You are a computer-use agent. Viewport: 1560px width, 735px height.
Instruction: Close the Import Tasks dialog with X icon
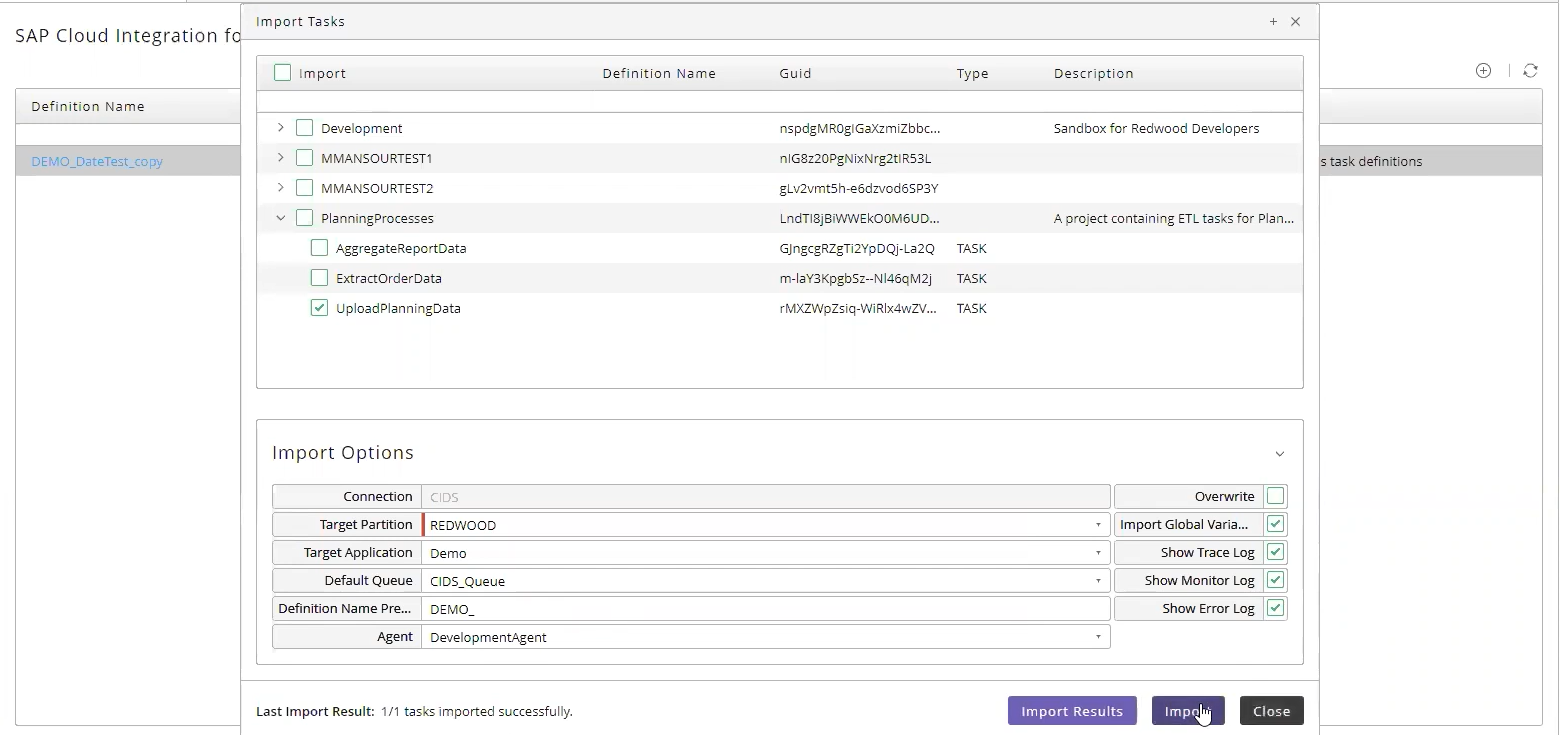1295,21
